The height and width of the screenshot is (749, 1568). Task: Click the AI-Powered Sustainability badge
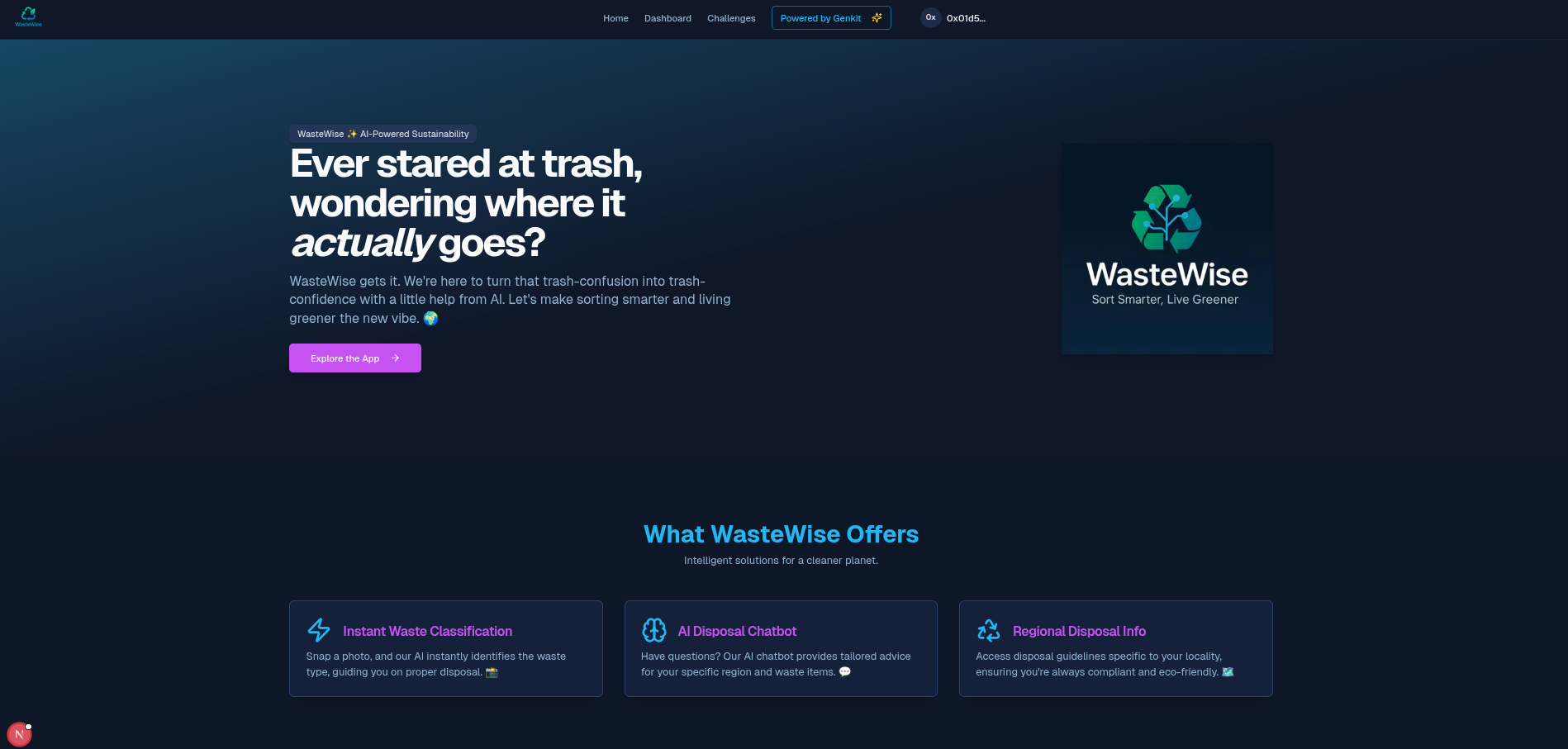(383, 134)
